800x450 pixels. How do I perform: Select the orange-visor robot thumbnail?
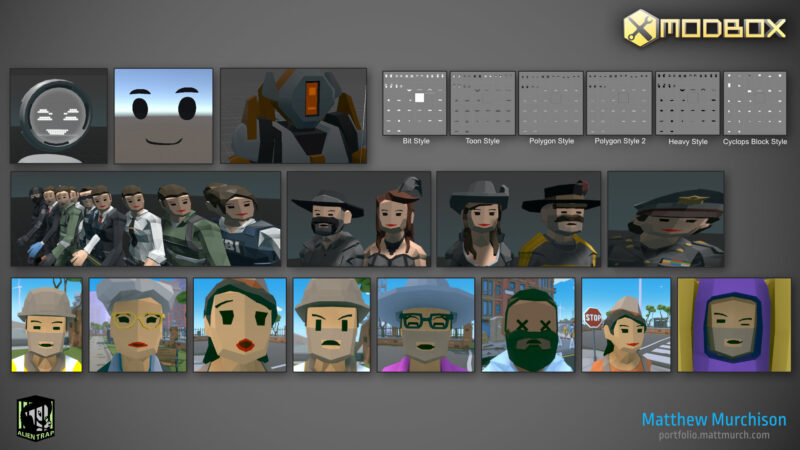click(x=293, y=116)
